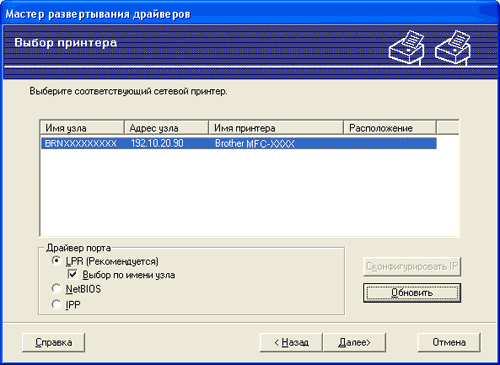This screenshot has height=365, width=500.
Task: Sort by the Расположение column header
Action: [x=390, y=128]
